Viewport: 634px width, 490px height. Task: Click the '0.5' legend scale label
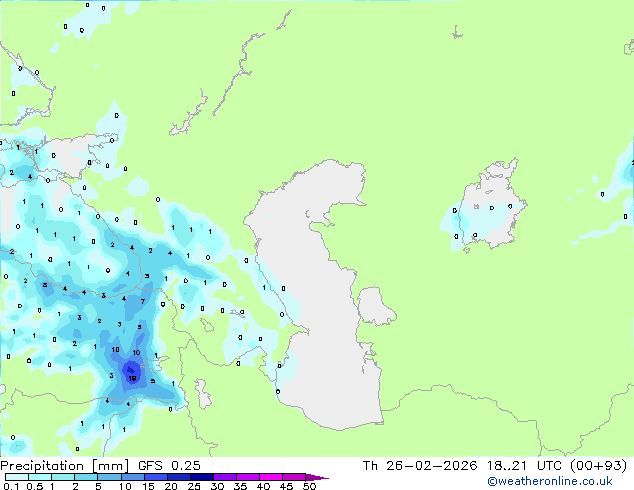pyautogui.click(x=35, y=486)
